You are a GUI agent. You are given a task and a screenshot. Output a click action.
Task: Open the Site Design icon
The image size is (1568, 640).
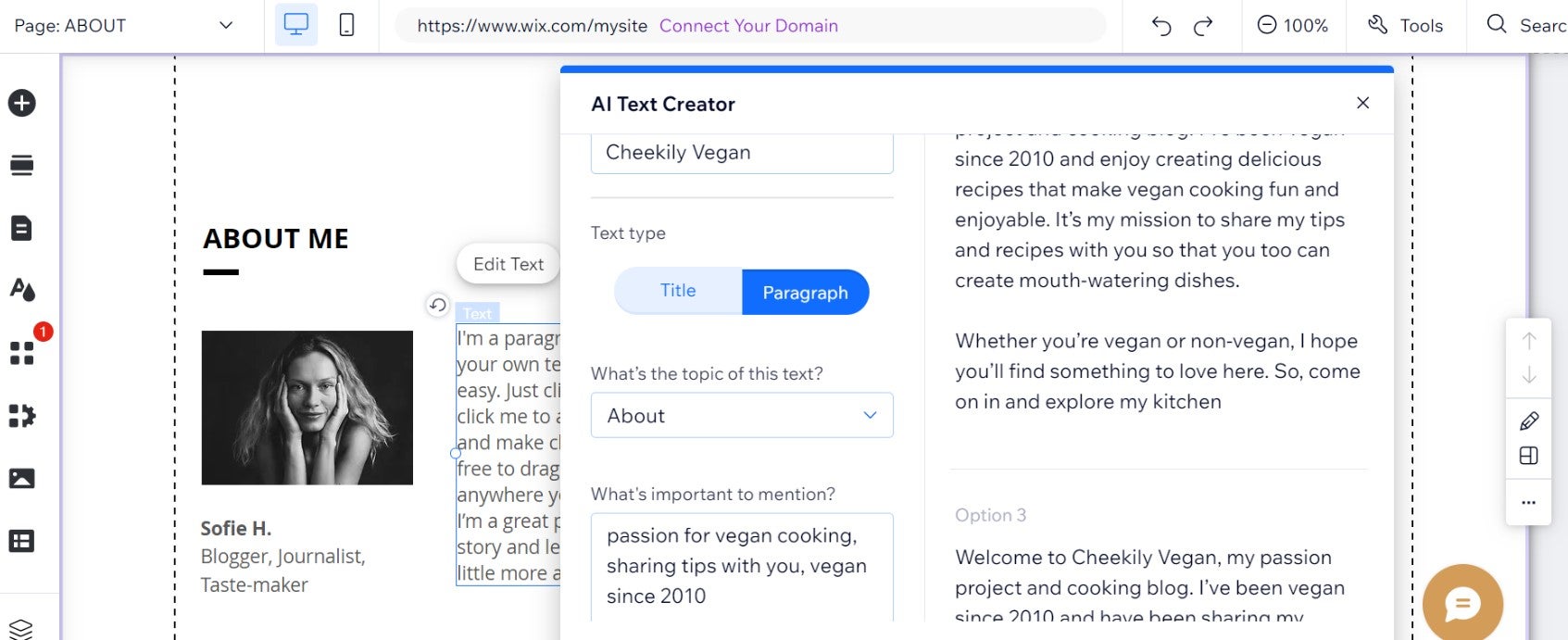coord(22,290)
